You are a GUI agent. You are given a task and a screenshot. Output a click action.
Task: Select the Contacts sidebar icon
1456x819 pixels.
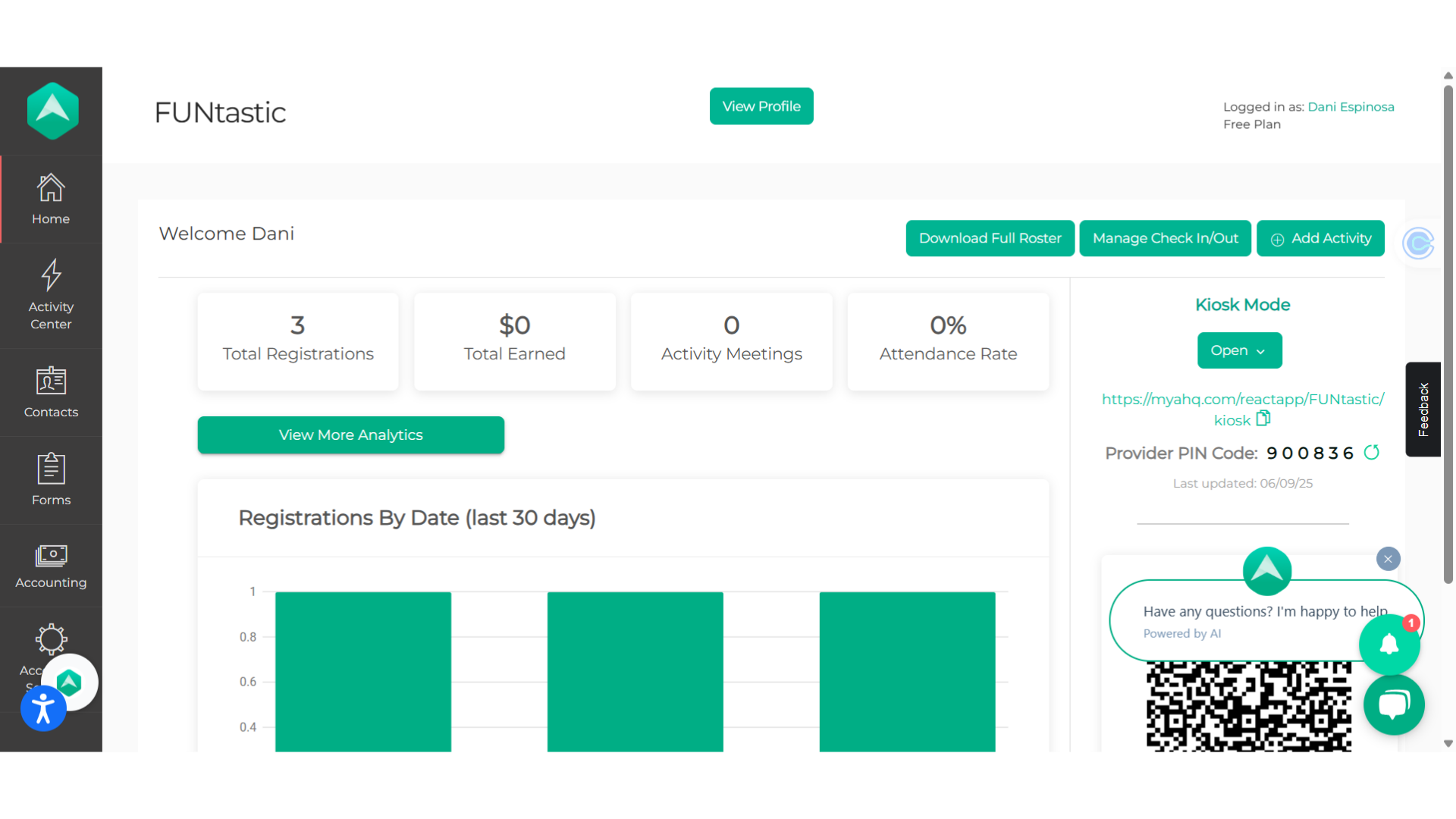coord(50,393)
